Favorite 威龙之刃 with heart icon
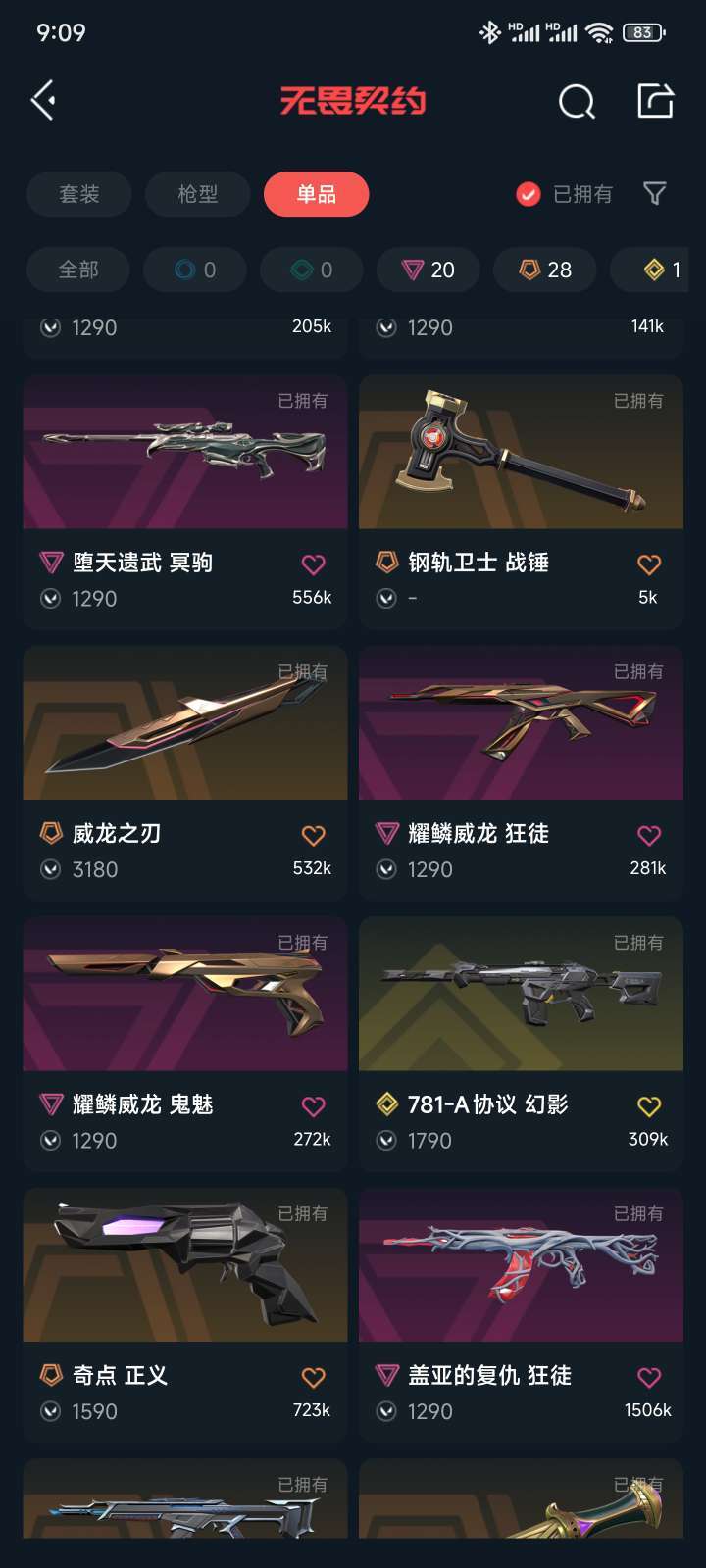 [313, 836]
